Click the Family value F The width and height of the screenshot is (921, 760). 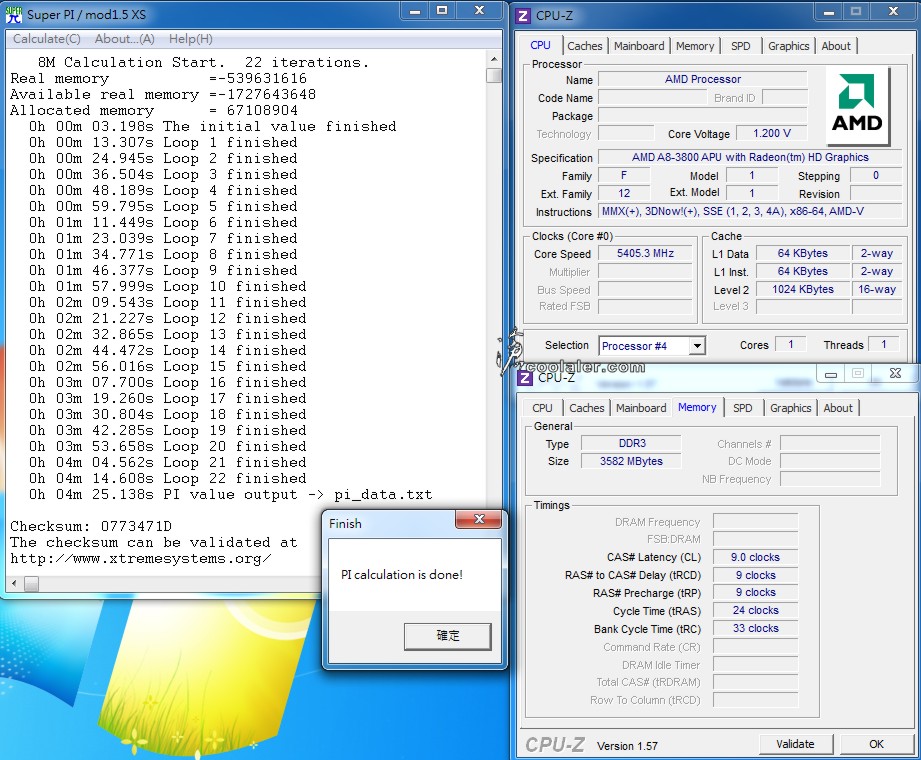point(624,175)
